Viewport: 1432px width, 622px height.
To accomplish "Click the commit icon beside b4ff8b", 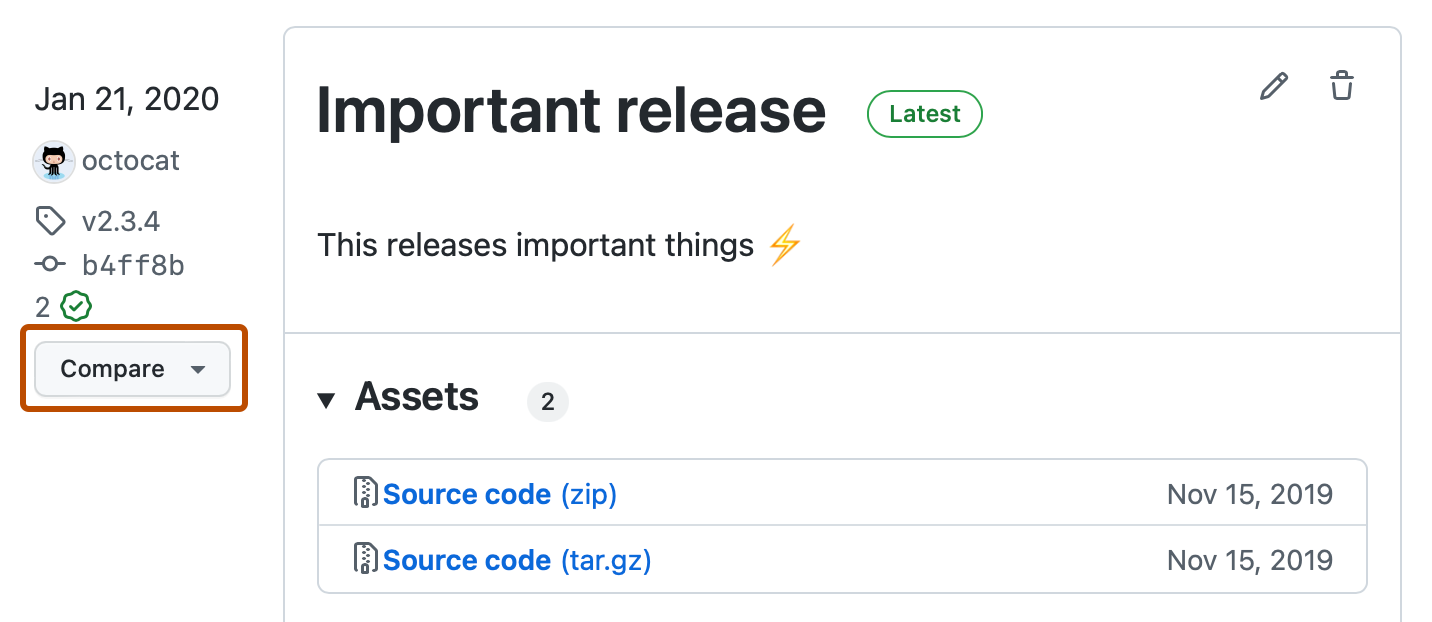I will coord(50,266).
